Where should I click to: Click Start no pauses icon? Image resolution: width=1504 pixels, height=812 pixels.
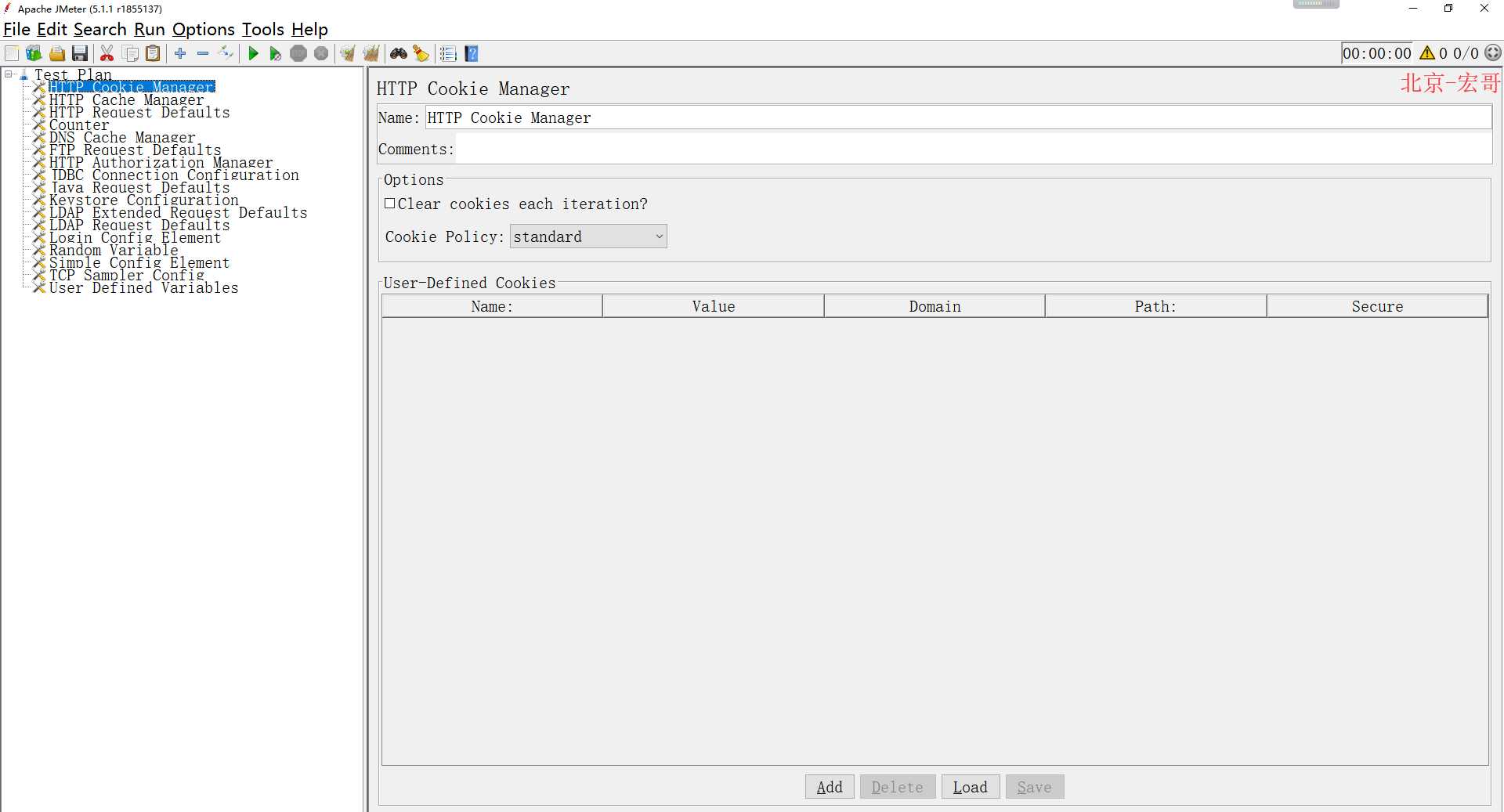pyautogui.click(x=275, y=53)
